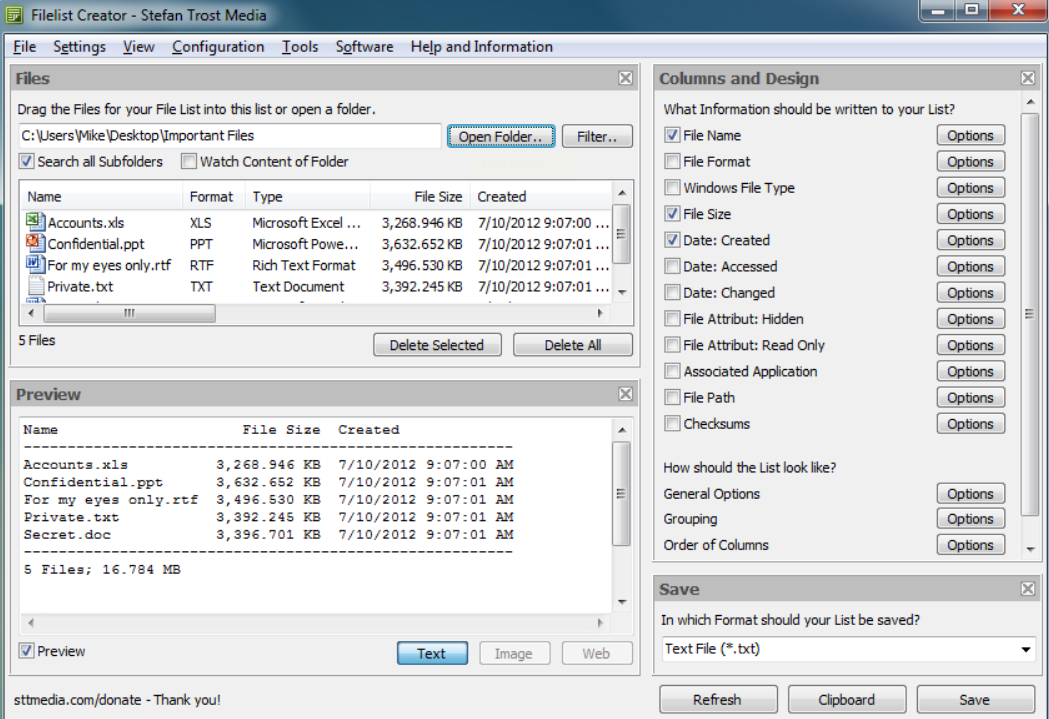Click the Open Folder button
The width and height of the screenshot is (1049, 719).
pyautogui.click(x=500, y=136)
